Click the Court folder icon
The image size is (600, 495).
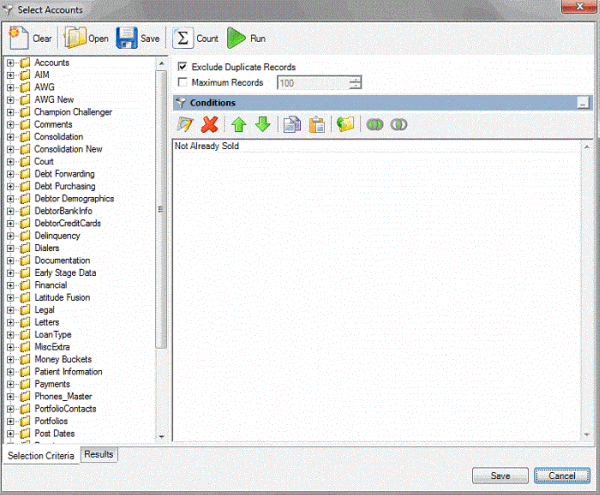pyautogui.click(x=25, y=161)
